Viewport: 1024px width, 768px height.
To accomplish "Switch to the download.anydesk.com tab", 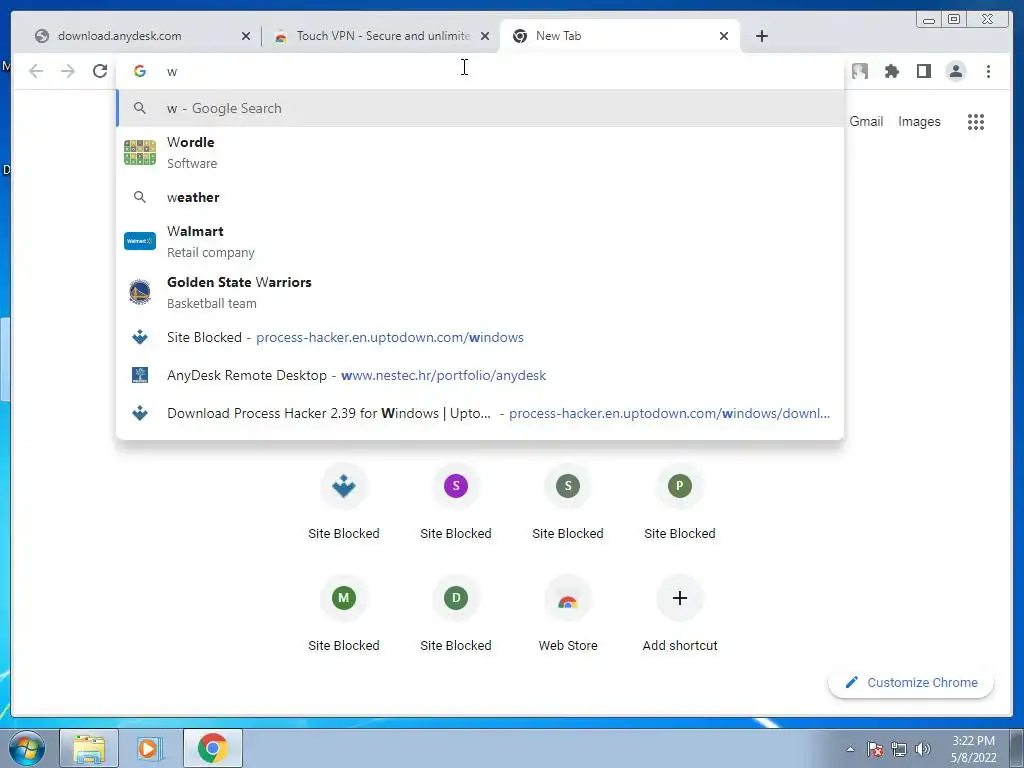I will coord(139,36).
